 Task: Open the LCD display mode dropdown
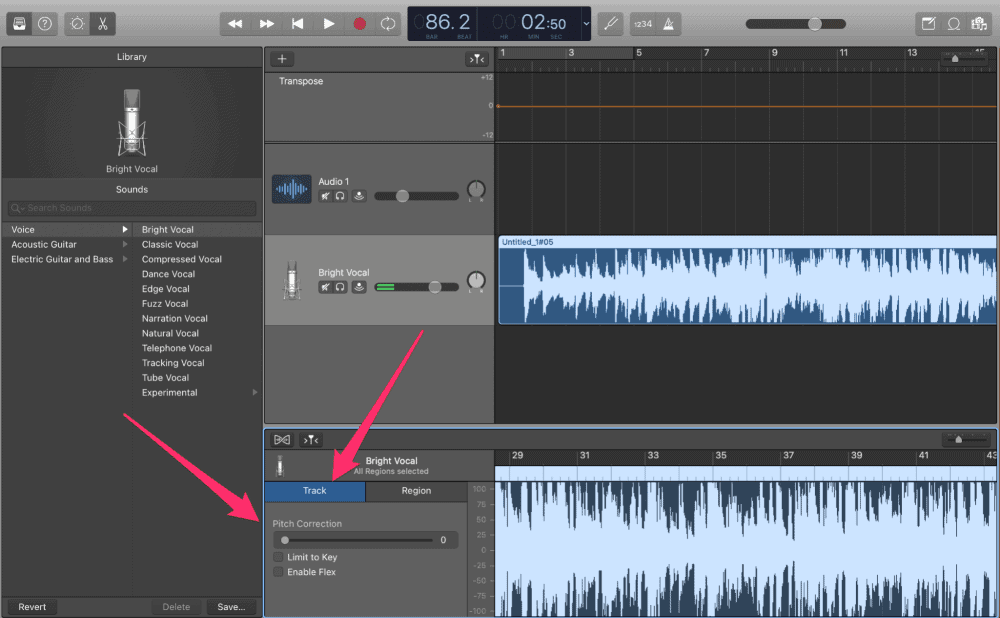(x=586, y=23)
